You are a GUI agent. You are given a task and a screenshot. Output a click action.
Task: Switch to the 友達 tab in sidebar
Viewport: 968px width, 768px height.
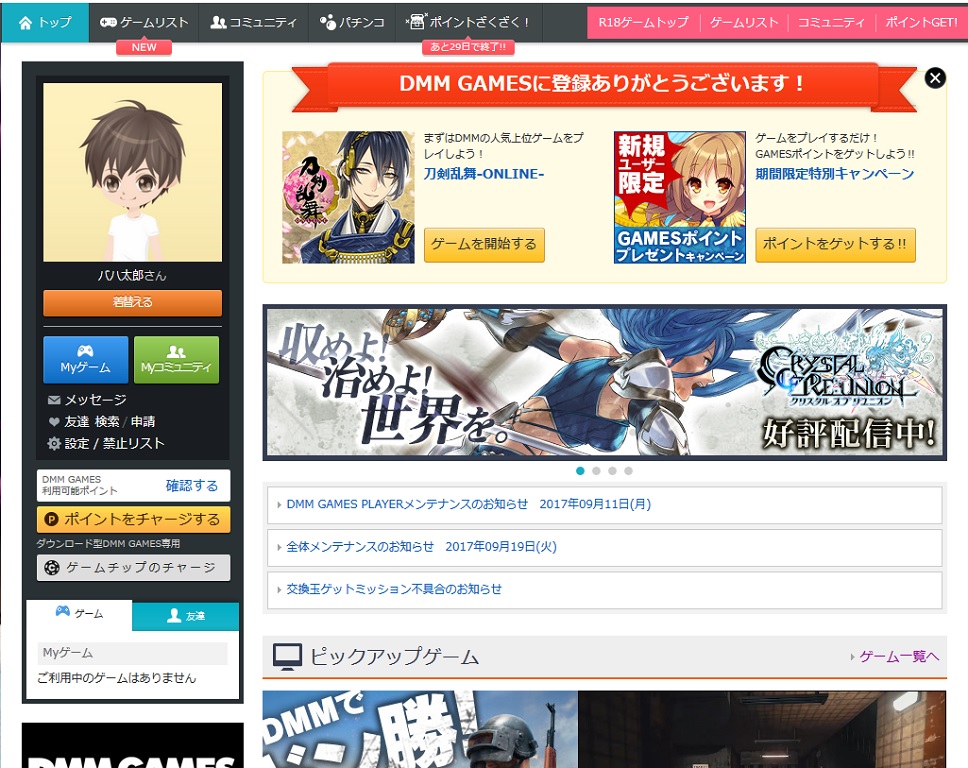185,616
